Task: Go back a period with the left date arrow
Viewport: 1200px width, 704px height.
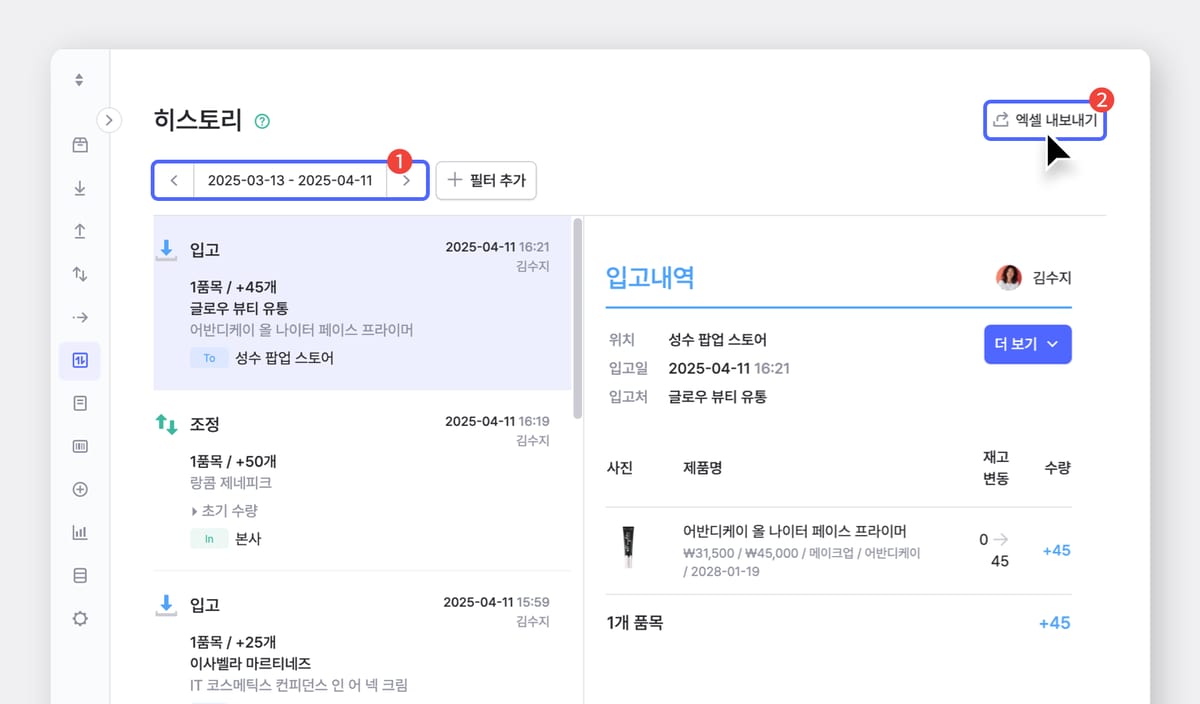Action: pos(173,180)
